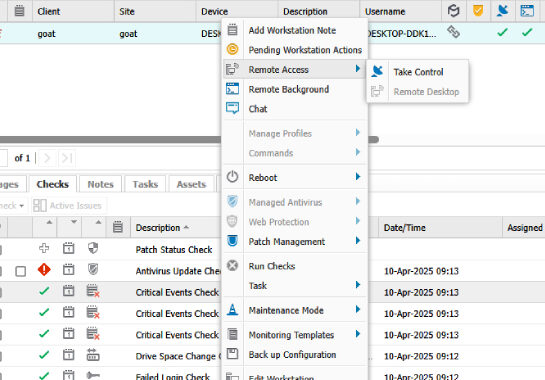The image size is (545, 380).
Task: Click the Pending Workstation Actions text
Action: [x=305, y=50]
